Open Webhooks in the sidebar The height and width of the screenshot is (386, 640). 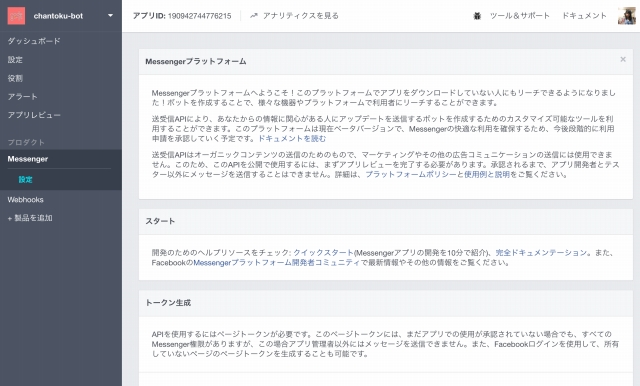pos(25,200)
